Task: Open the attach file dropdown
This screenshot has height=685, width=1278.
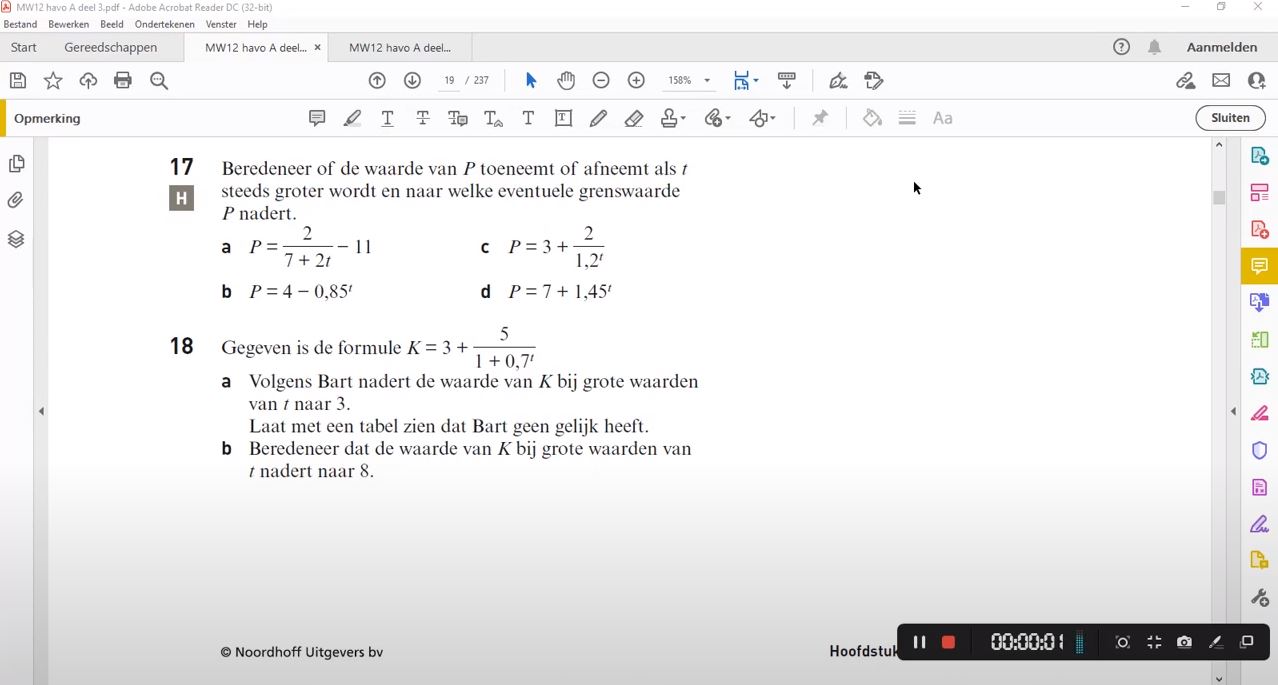Action: tap(717, 118)
